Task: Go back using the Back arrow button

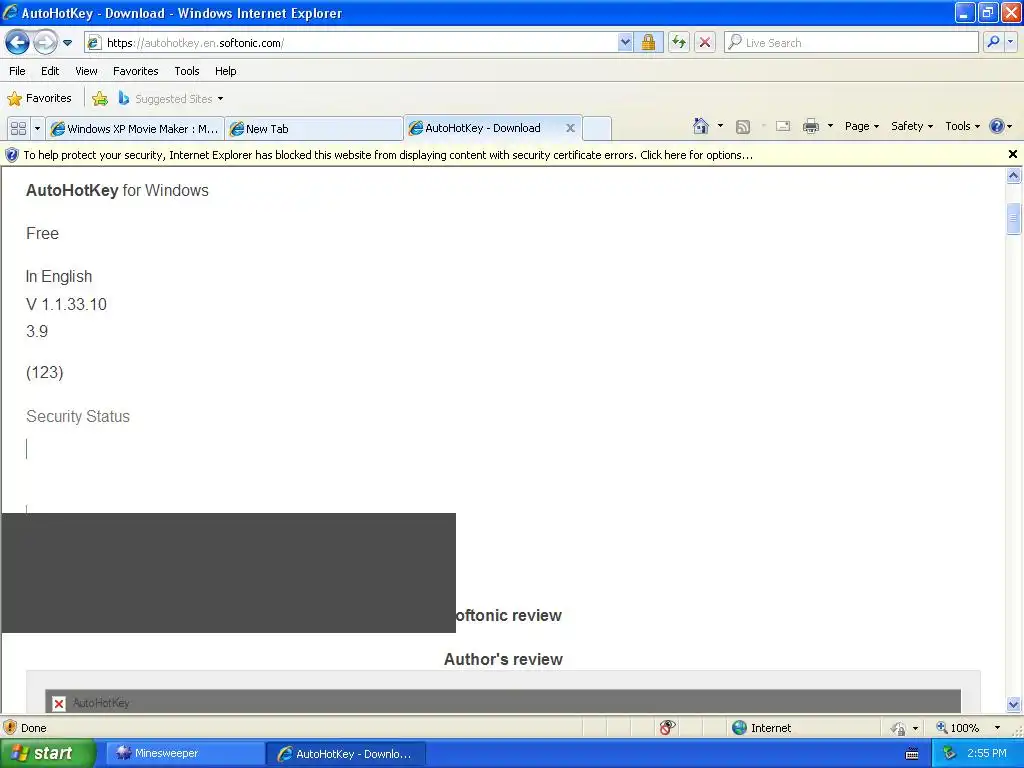Action: point(17,43)
